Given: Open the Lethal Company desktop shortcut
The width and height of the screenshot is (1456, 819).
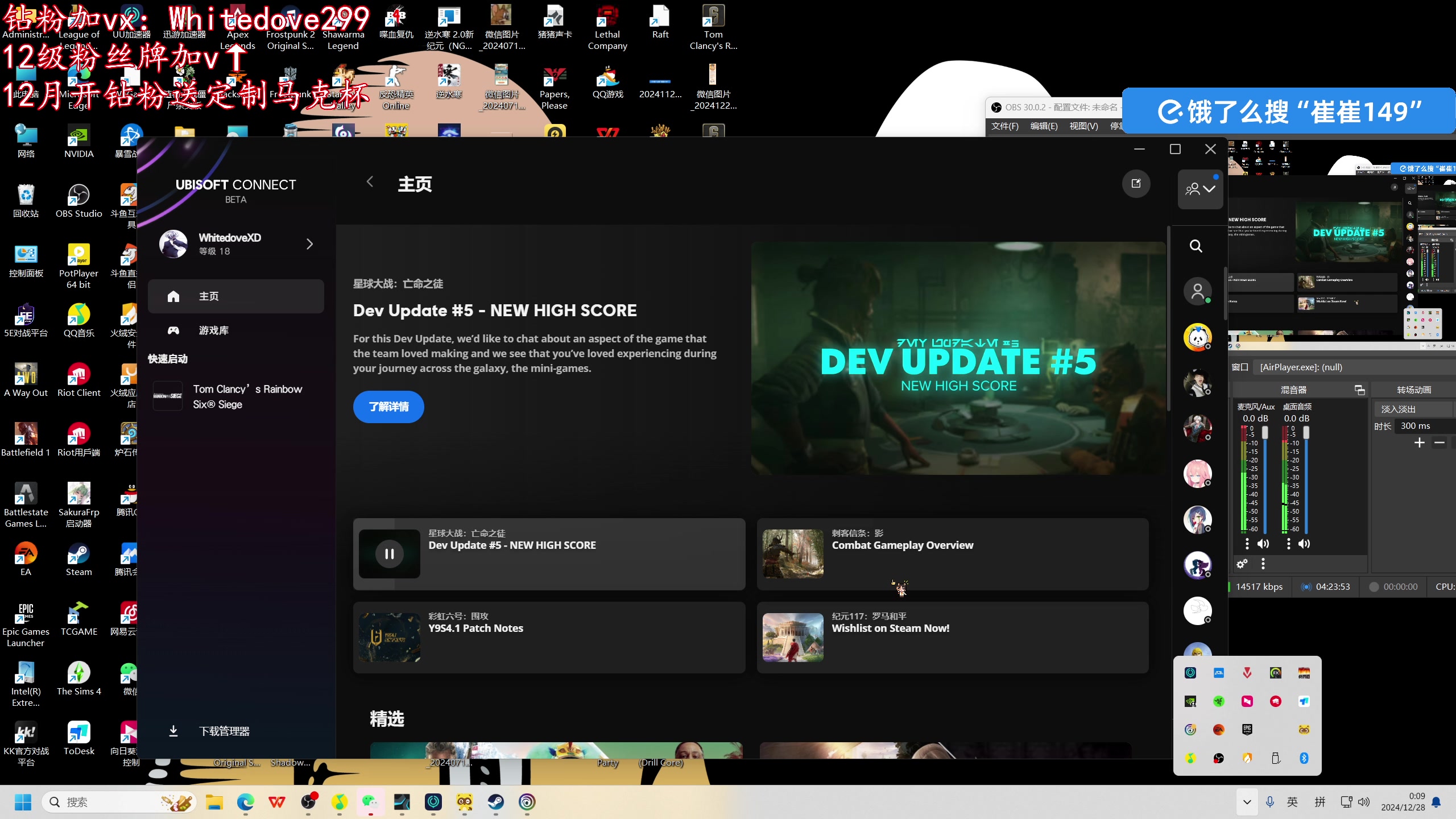Looking at the screenshot, I should point(607,27).
